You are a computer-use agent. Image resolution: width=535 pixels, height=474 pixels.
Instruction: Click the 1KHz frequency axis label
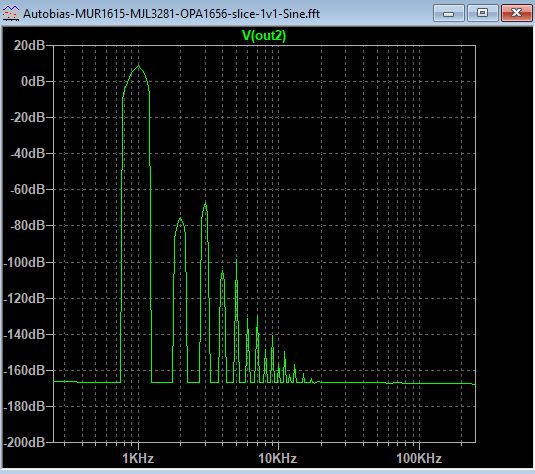pos(138,458)
